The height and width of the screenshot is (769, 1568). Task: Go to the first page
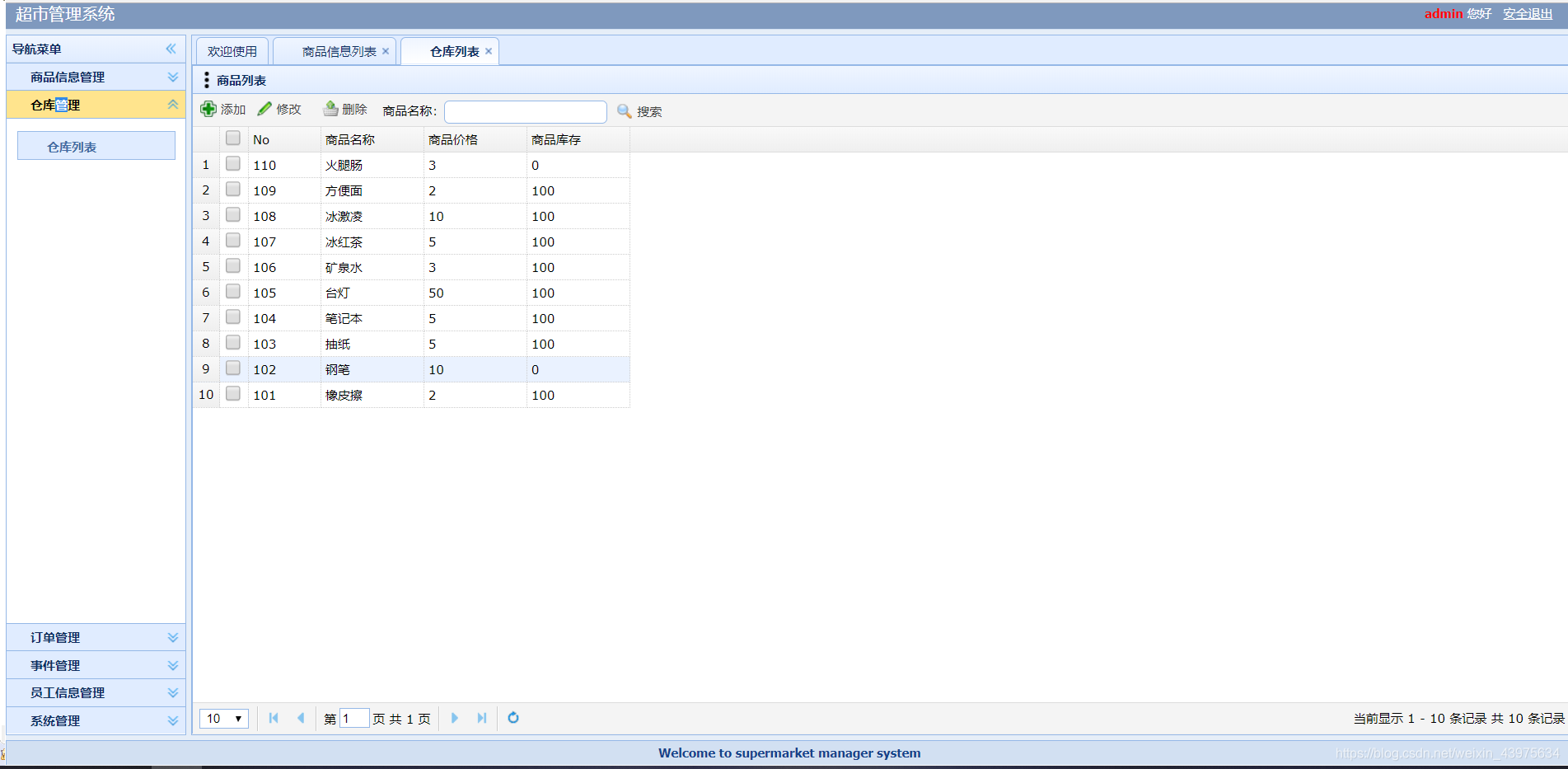click(x=274, y=718)
